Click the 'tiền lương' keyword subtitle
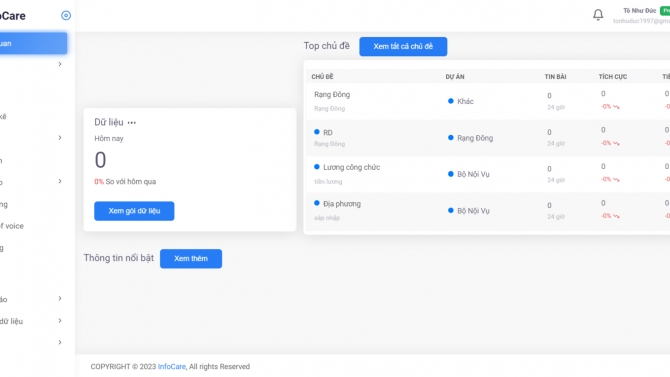Viewport: 670px width, 377px height. click(328, 182)
